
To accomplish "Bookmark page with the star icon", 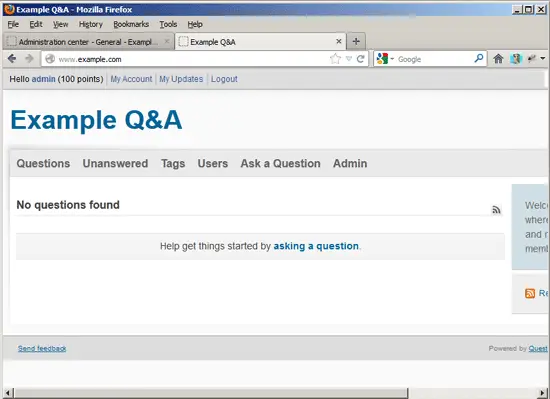I will pyautogui.click(x=335, y=59).
